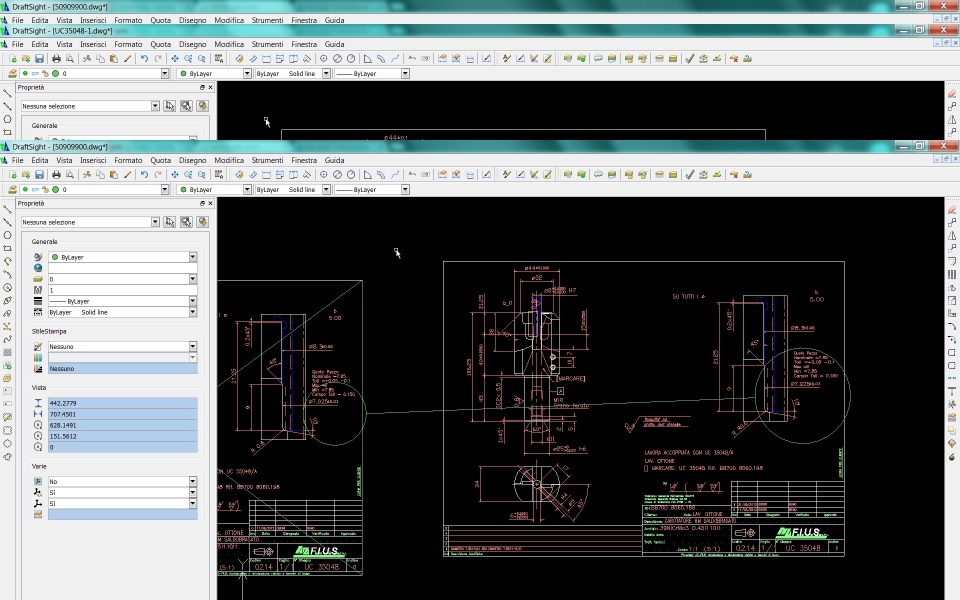Image resolution: width=960 pixels, height=600 pixels.
Task: Click Print Preview icon in front window toolbar
Action: 70,175
